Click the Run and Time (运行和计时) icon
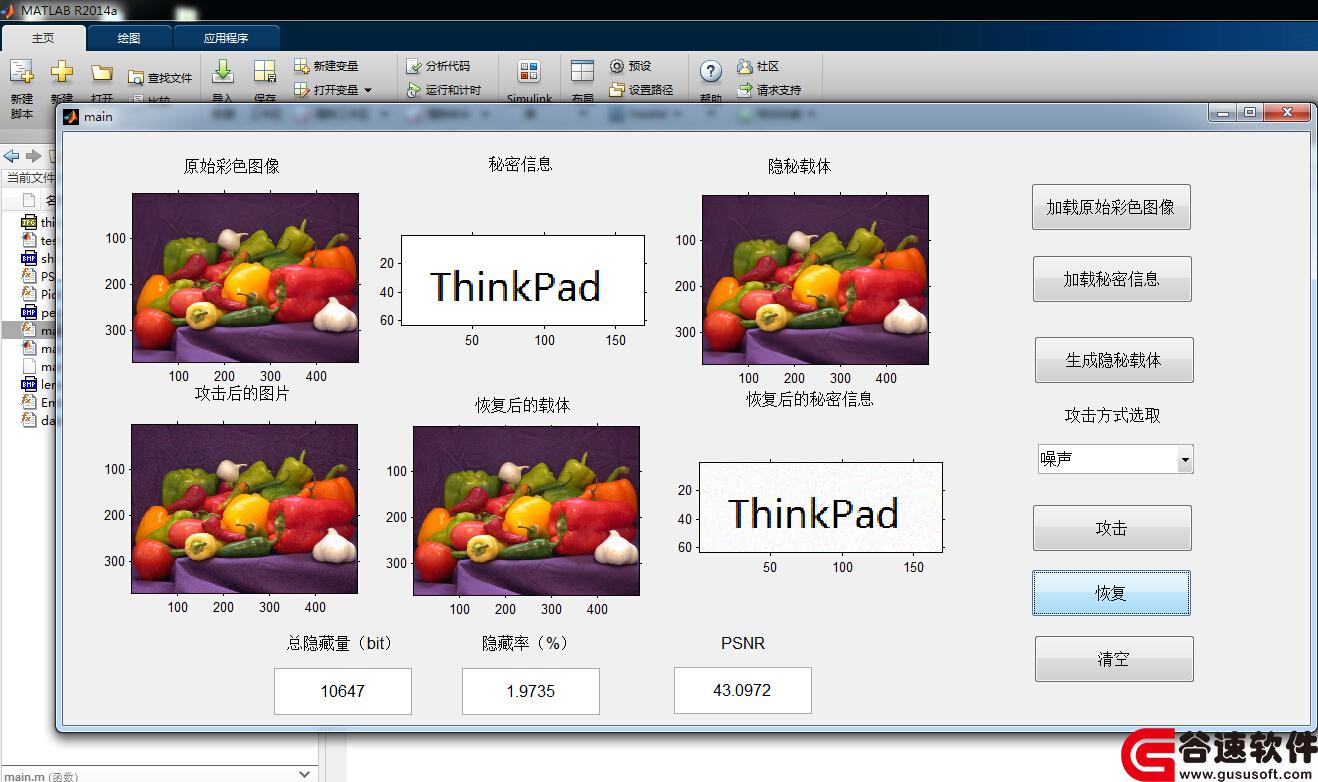1318x782 pixels. pyautogui.click(x=414, y=90)
